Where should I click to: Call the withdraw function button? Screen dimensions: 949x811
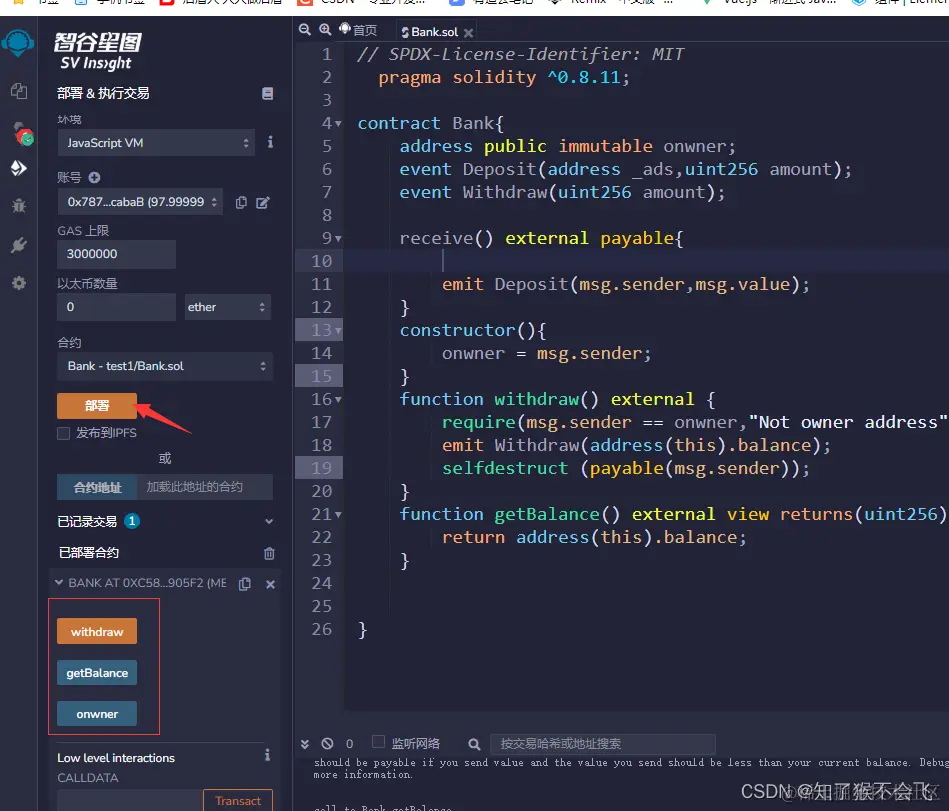click(97, 631)
